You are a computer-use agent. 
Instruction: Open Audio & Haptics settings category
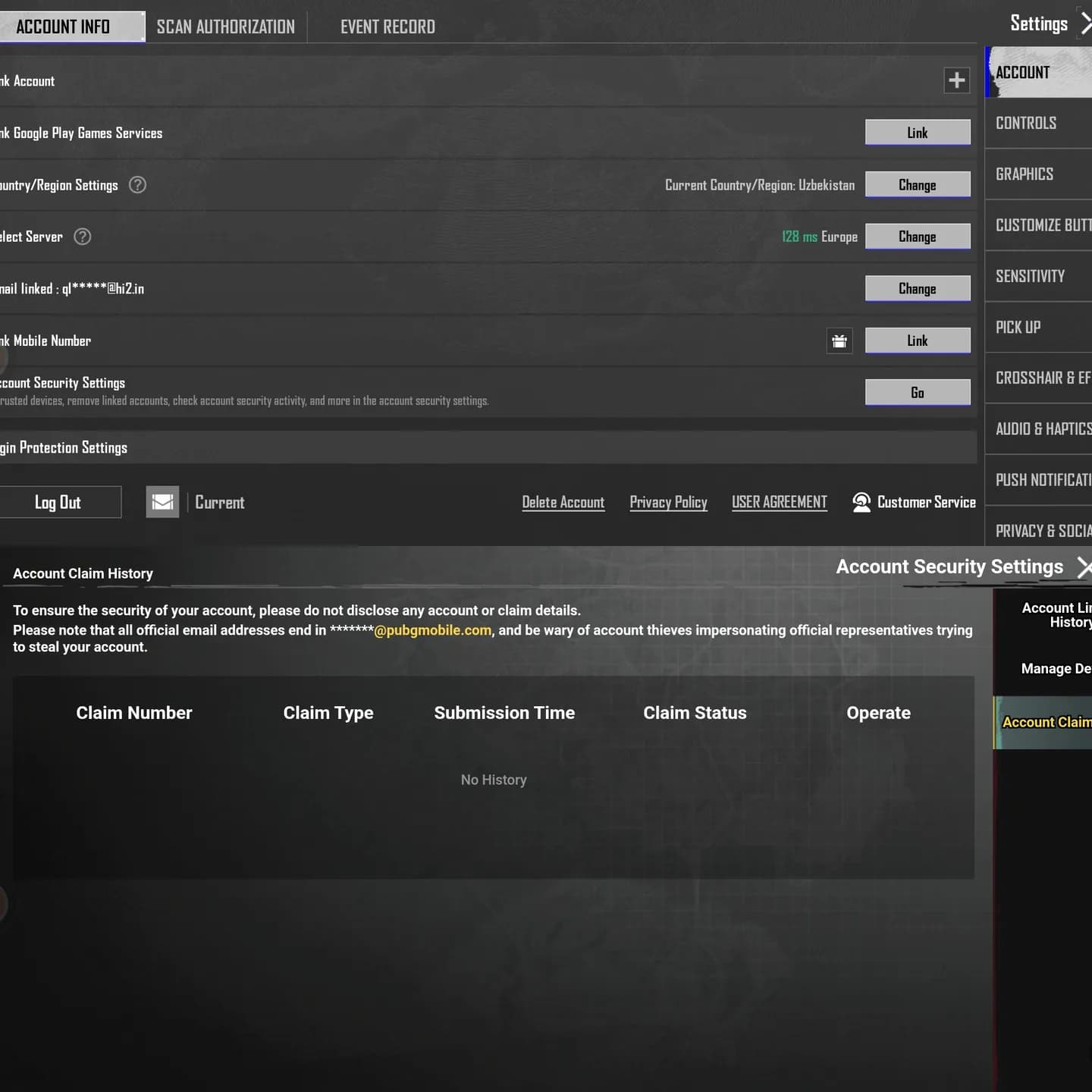[x=1038, y=428]
